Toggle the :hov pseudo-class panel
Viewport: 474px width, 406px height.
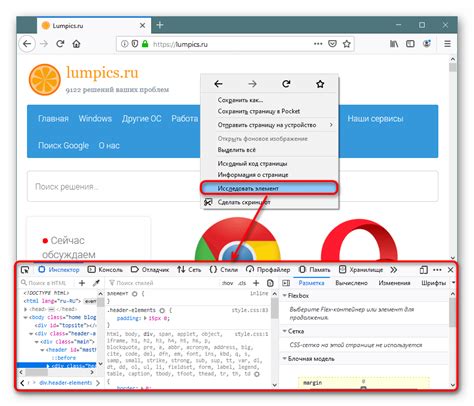[227, 283]
